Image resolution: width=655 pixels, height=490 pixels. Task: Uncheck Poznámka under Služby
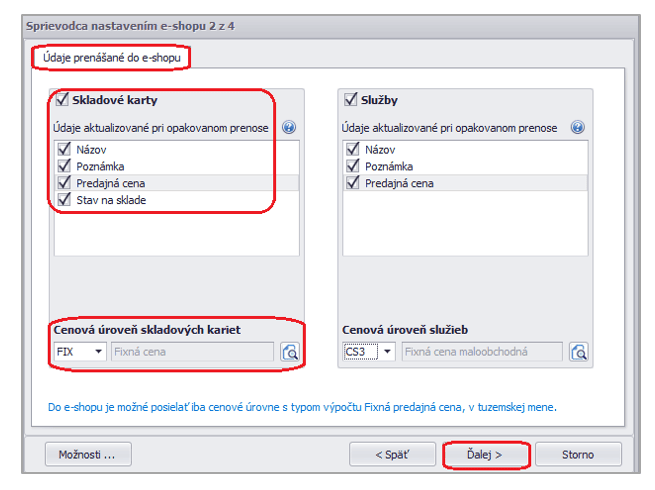click(x=351, y=166)
